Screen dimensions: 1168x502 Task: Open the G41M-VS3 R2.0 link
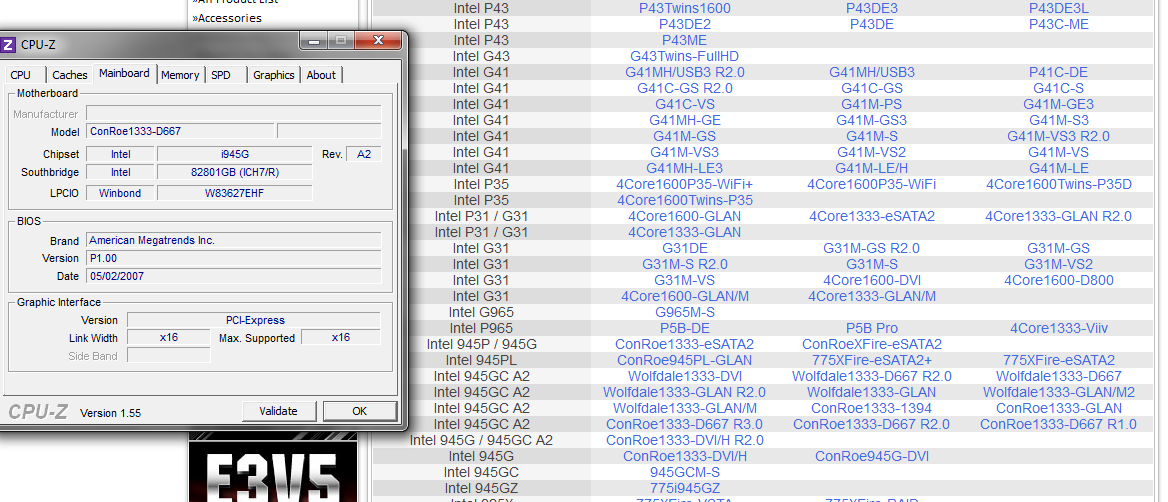coord(1058,136)
